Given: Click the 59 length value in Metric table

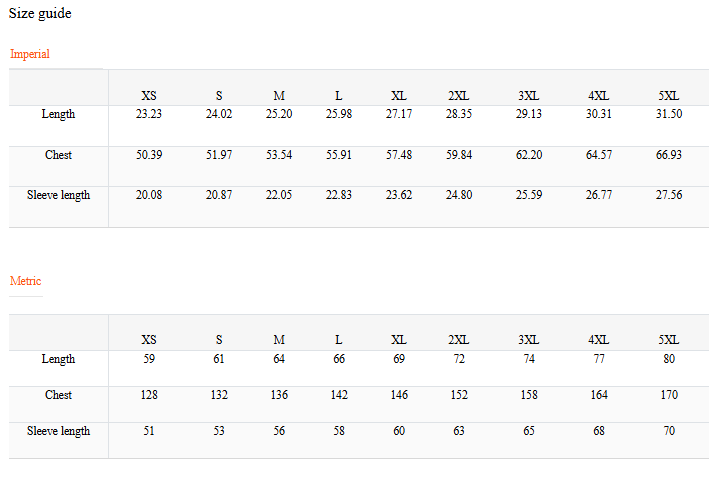Looking at the screenshot, I should 149,359.
